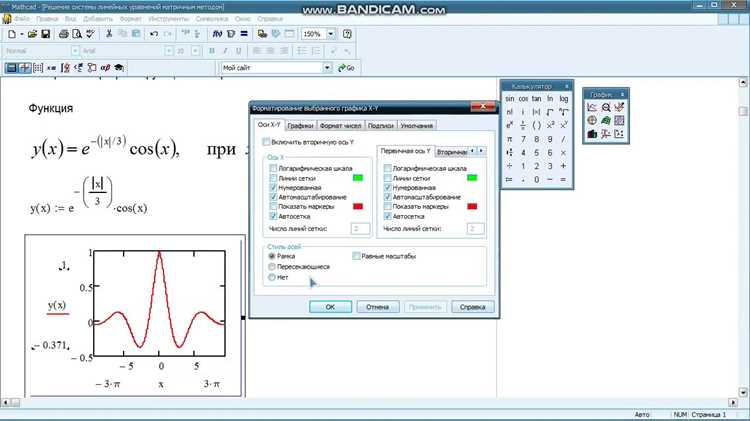Click 'Справка' button in the dialog
The image size is (750, 421).
pos(473,307)
